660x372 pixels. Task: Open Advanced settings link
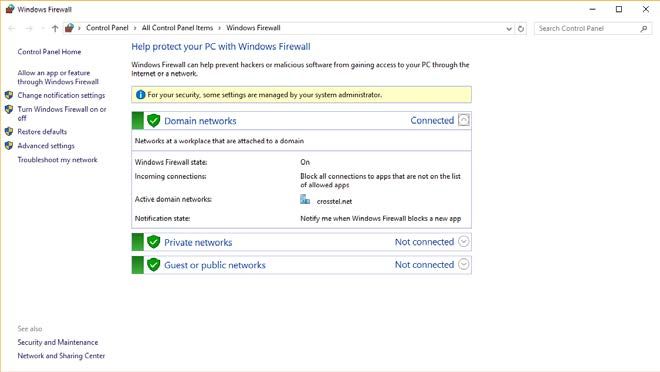click(46, 146)
